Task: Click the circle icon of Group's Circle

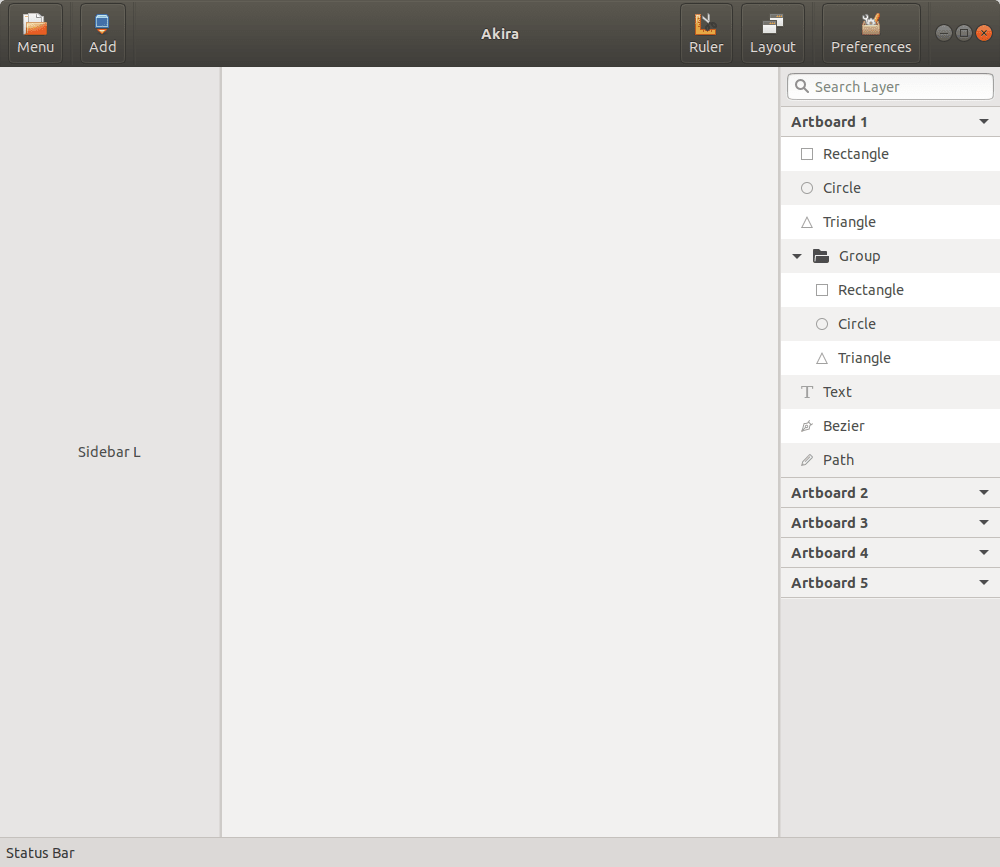Action: (822, 324)
